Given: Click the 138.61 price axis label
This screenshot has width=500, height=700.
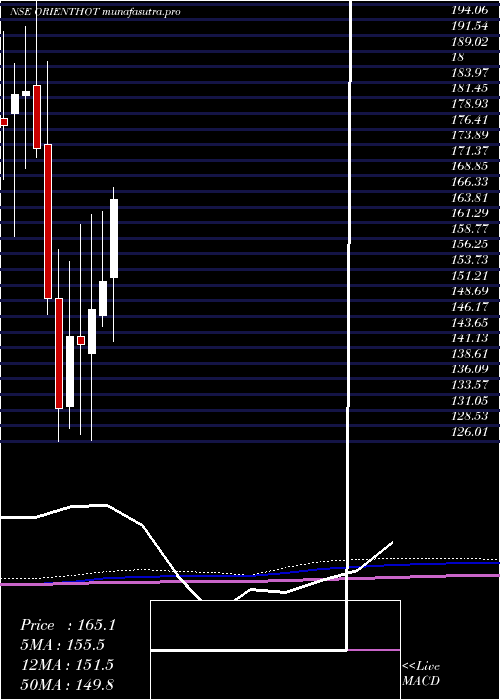Looking at the screenshot, I should click(x=470, y=354).
